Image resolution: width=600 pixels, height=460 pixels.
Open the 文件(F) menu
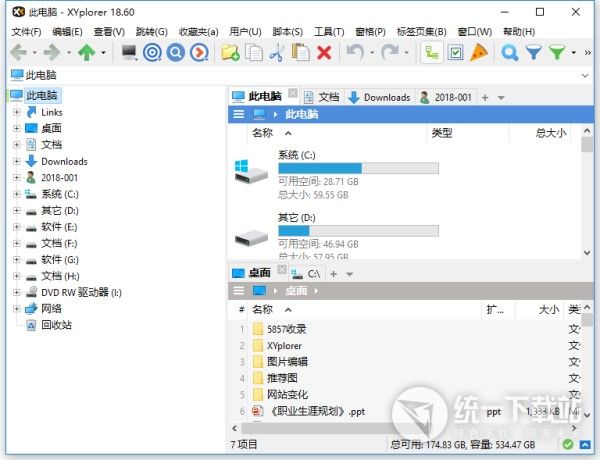click(x=26, y=32)
